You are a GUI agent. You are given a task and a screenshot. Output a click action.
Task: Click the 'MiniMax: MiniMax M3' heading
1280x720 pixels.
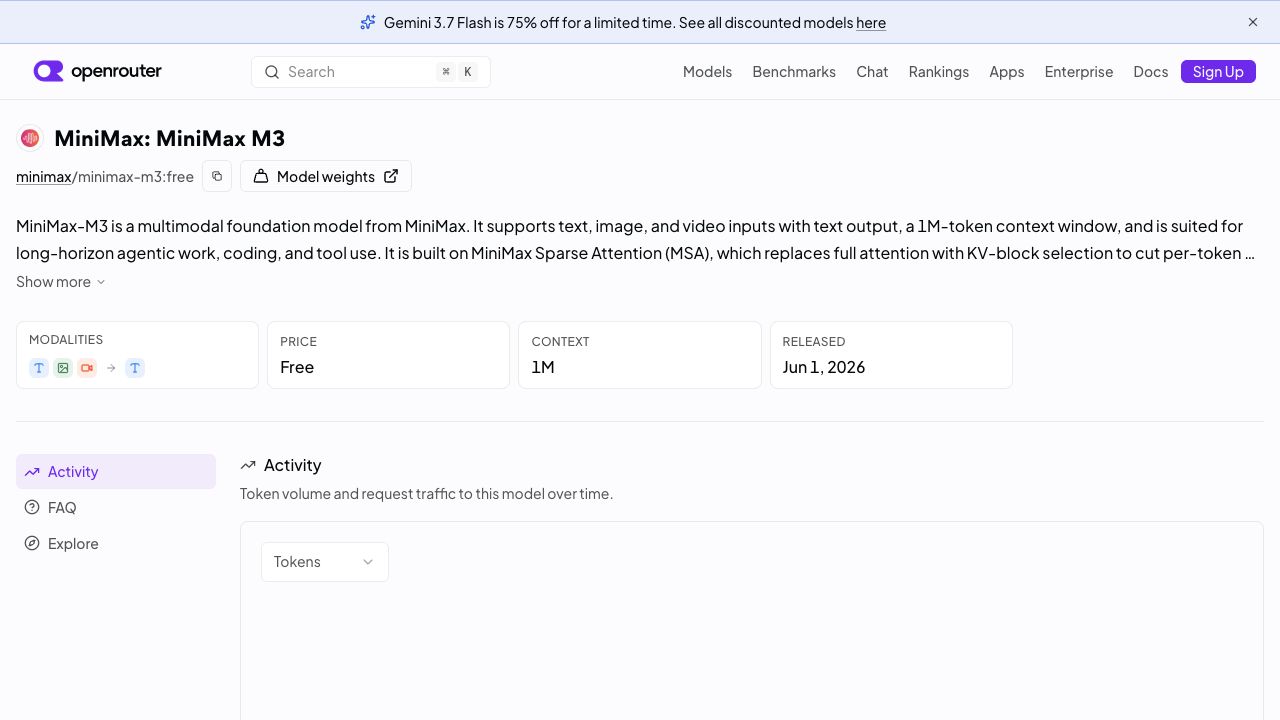pos(170,138)
